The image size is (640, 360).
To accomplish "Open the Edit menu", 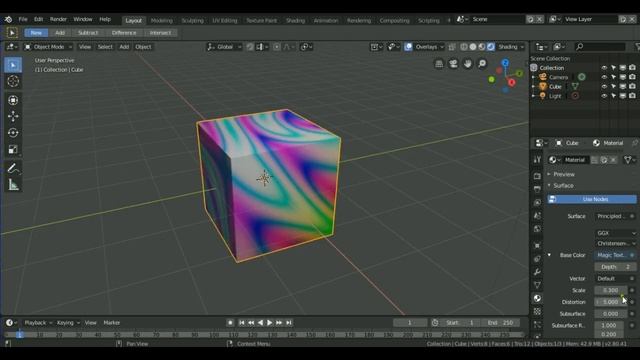I will (x=38, y=19).
